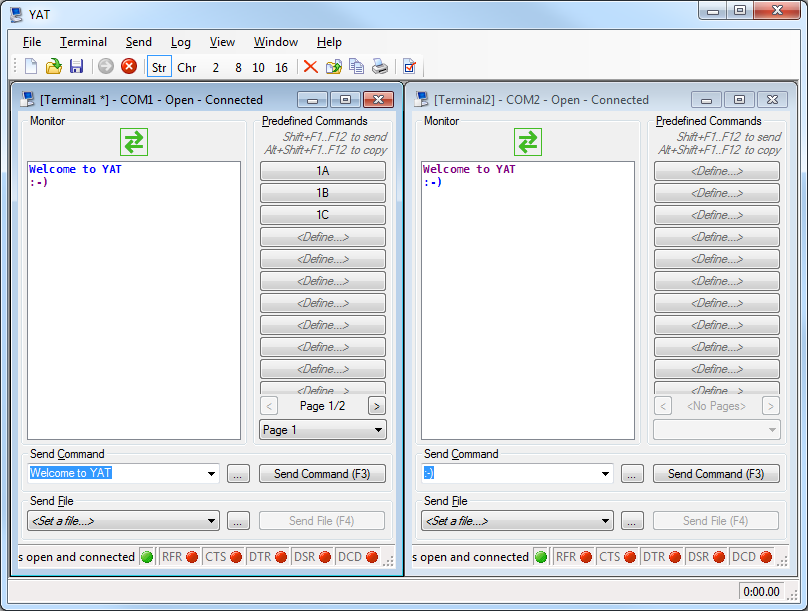Click the 0:00.00 timer in status bar
Viewport: 808px width, 611px height.
(761, 591)
